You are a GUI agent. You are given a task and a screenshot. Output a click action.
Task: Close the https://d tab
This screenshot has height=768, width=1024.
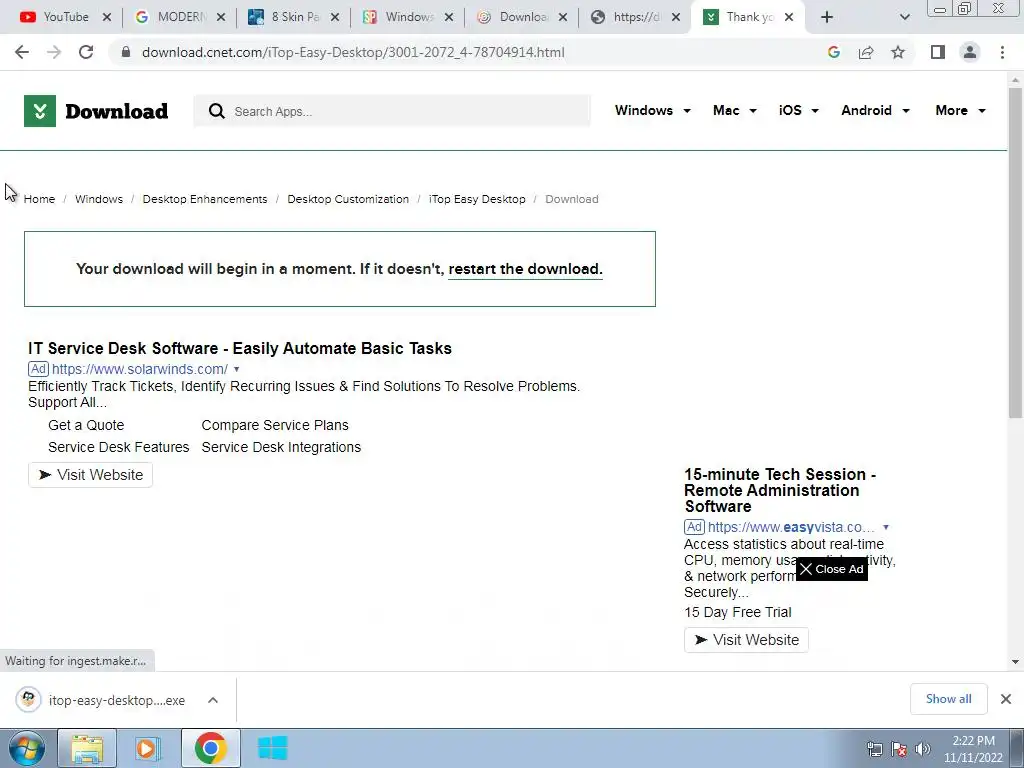676,17
